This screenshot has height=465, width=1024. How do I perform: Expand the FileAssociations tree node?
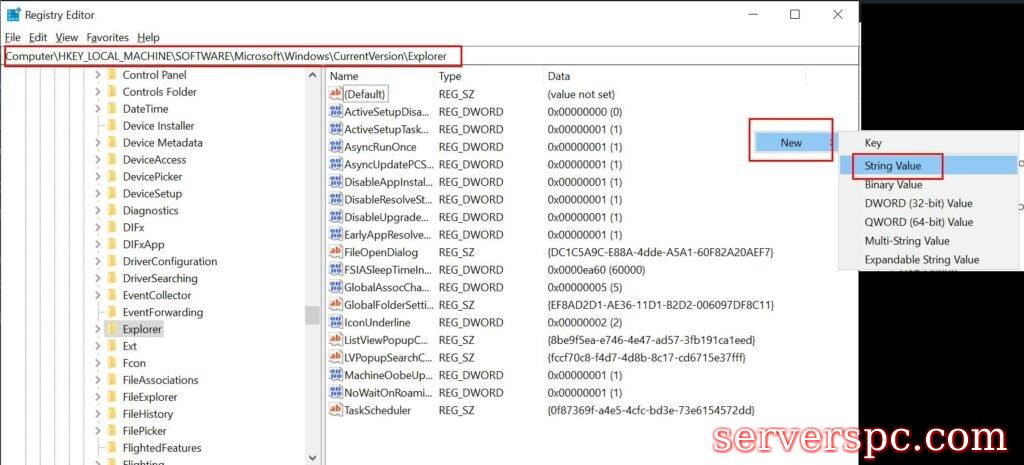tap(97, 380)
